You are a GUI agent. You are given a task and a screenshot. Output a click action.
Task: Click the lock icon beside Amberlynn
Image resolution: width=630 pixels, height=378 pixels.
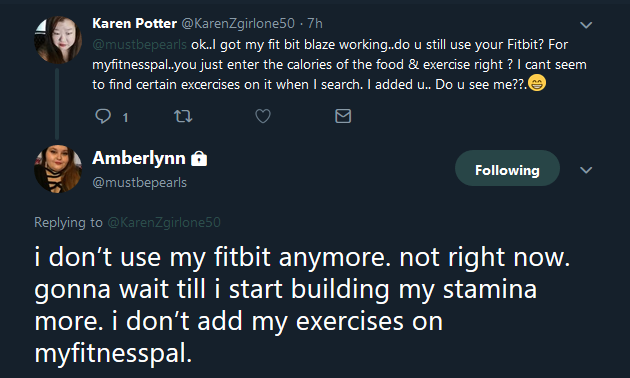click(199, 158)
